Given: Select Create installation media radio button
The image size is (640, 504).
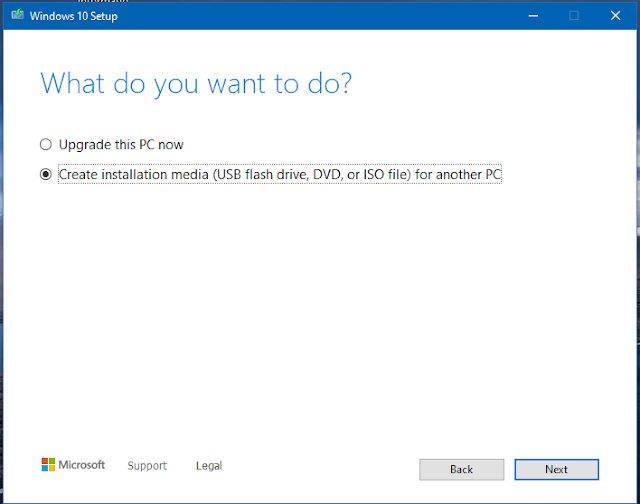Looking at the screenshot, I should point(46,174).
